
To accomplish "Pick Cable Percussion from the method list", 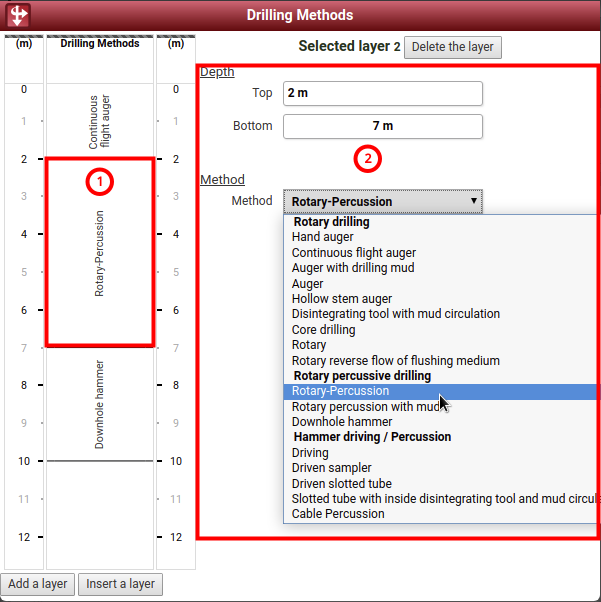I will tap(337, 514).
